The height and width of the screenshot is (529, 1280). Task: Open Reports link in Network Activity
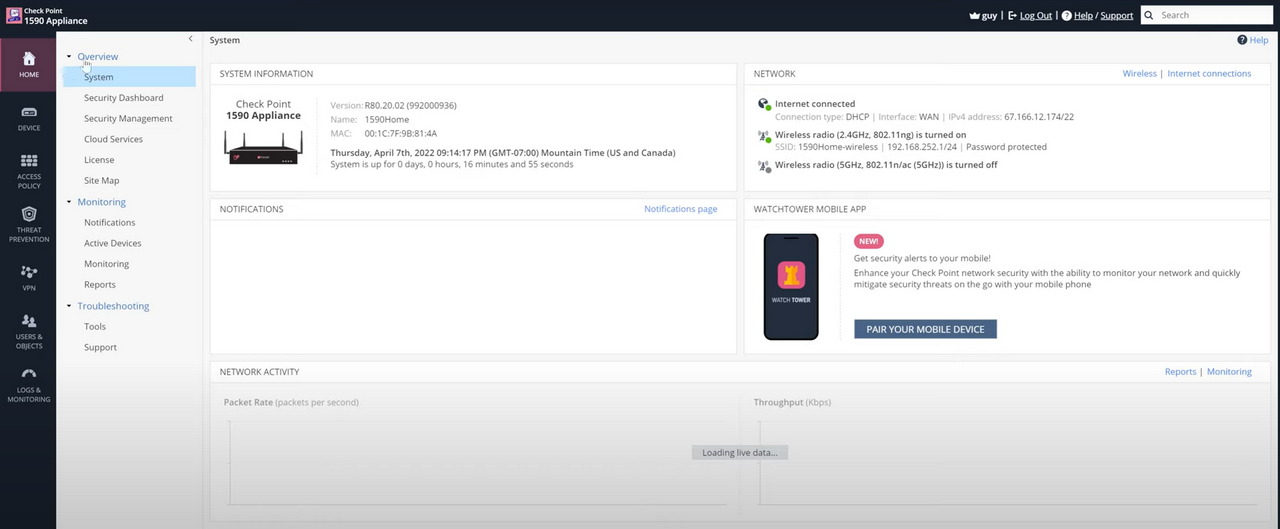pos(1180,371)
